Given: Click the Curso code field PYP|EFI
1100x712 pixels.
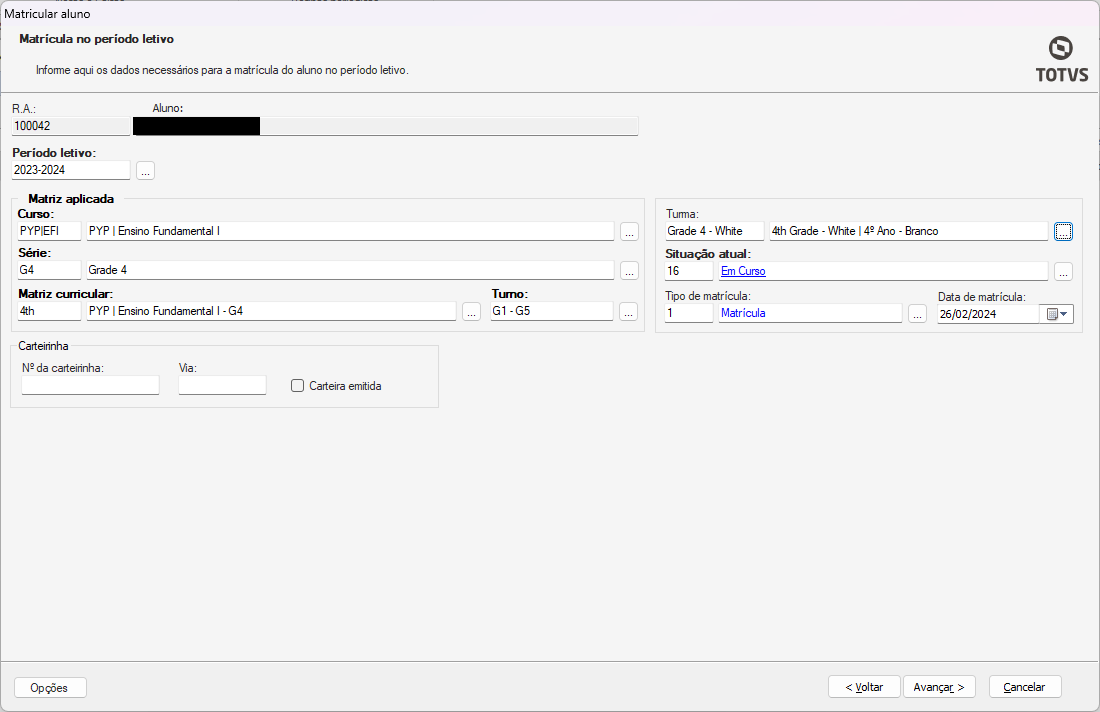Looking at the screenshot, I should tap(49, 231).
